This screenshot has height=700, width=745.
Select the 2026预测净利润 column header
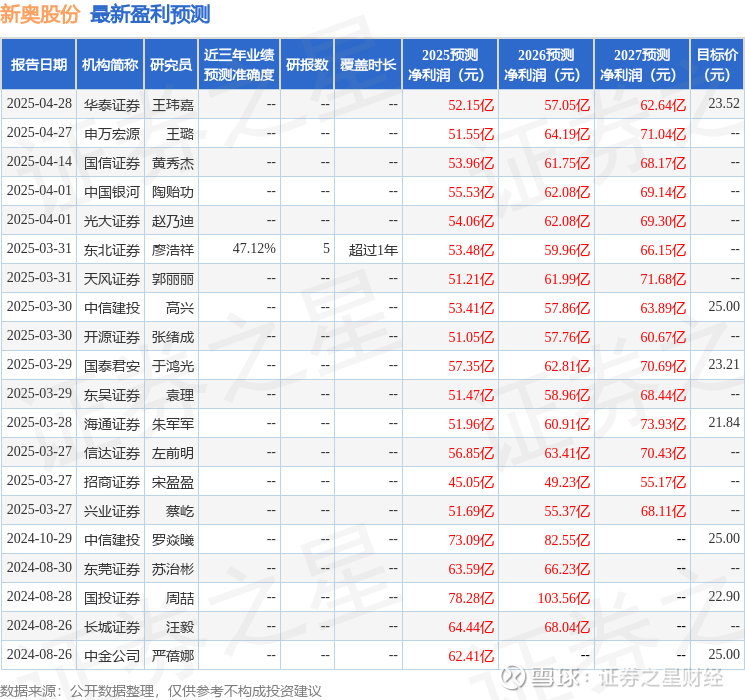(x=546, y=65)
